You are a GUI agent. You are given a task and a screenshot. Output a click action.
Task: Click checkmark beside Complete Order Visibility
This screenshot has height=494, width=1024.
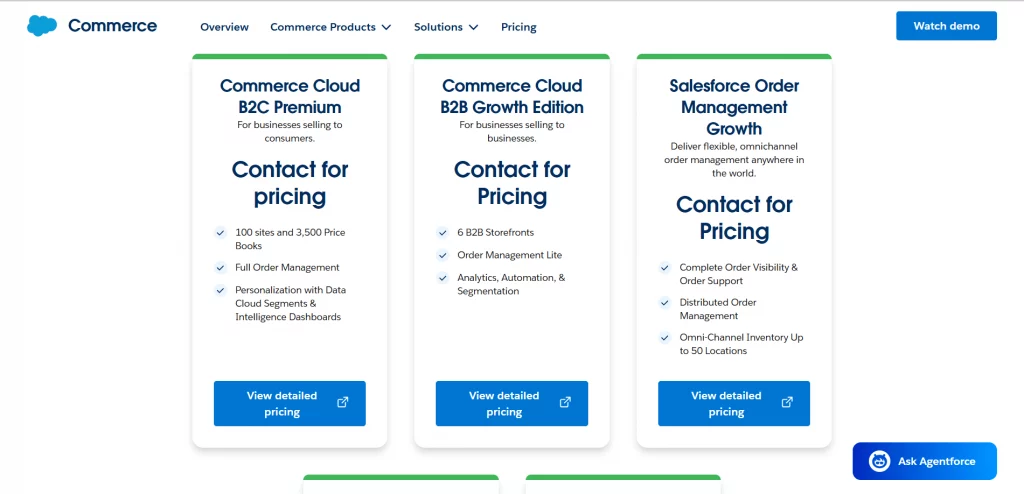click(664, 267)
